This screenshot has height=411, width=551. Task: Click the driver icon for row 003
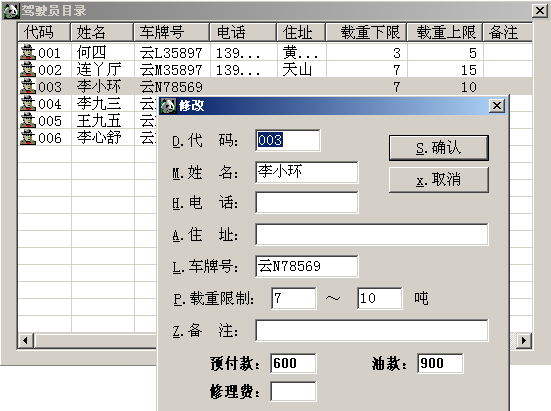[28, 86]
